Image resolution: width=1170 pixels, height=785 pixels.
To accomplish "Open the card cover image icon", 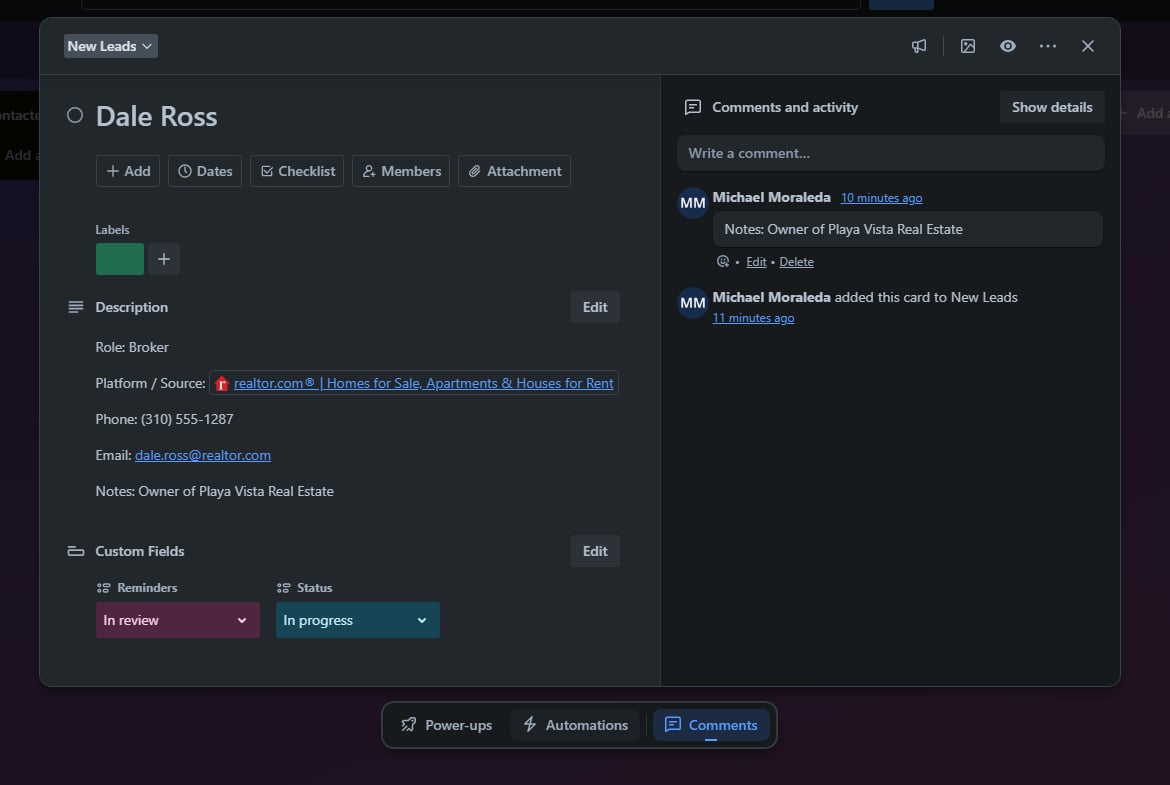I will pos(967,46).
